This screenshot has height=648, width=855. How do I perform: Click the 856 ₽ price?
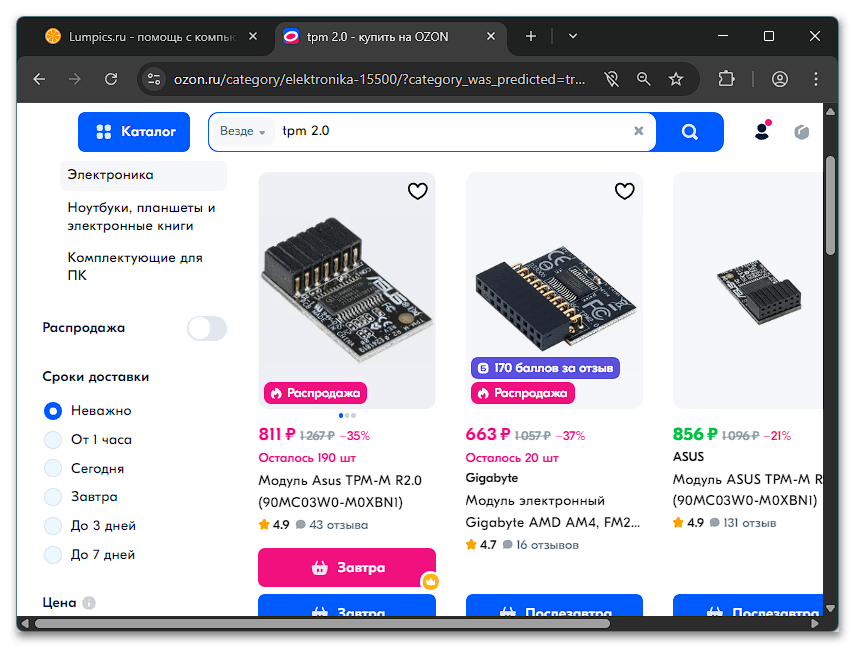click(695, 435)
